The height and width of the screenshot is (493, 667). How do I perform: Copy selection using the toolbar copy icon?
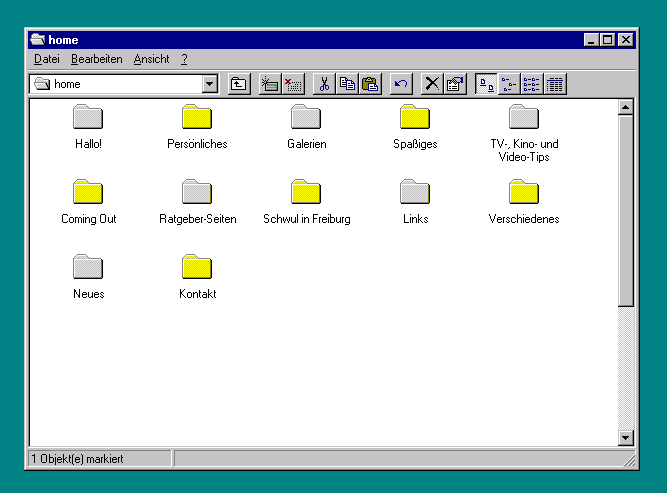tap(347, 84)
